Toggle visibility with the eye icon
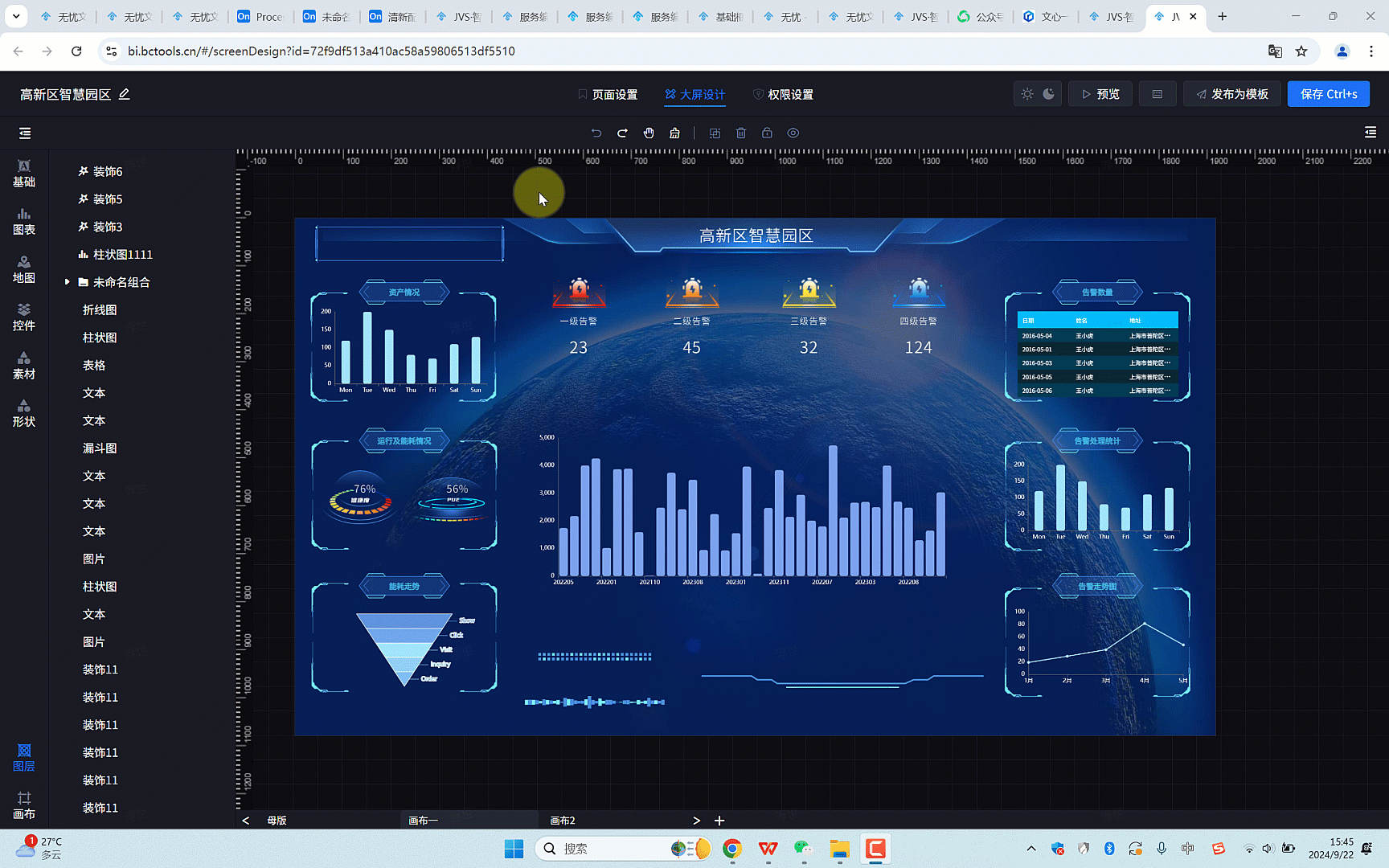 [793, 133]
